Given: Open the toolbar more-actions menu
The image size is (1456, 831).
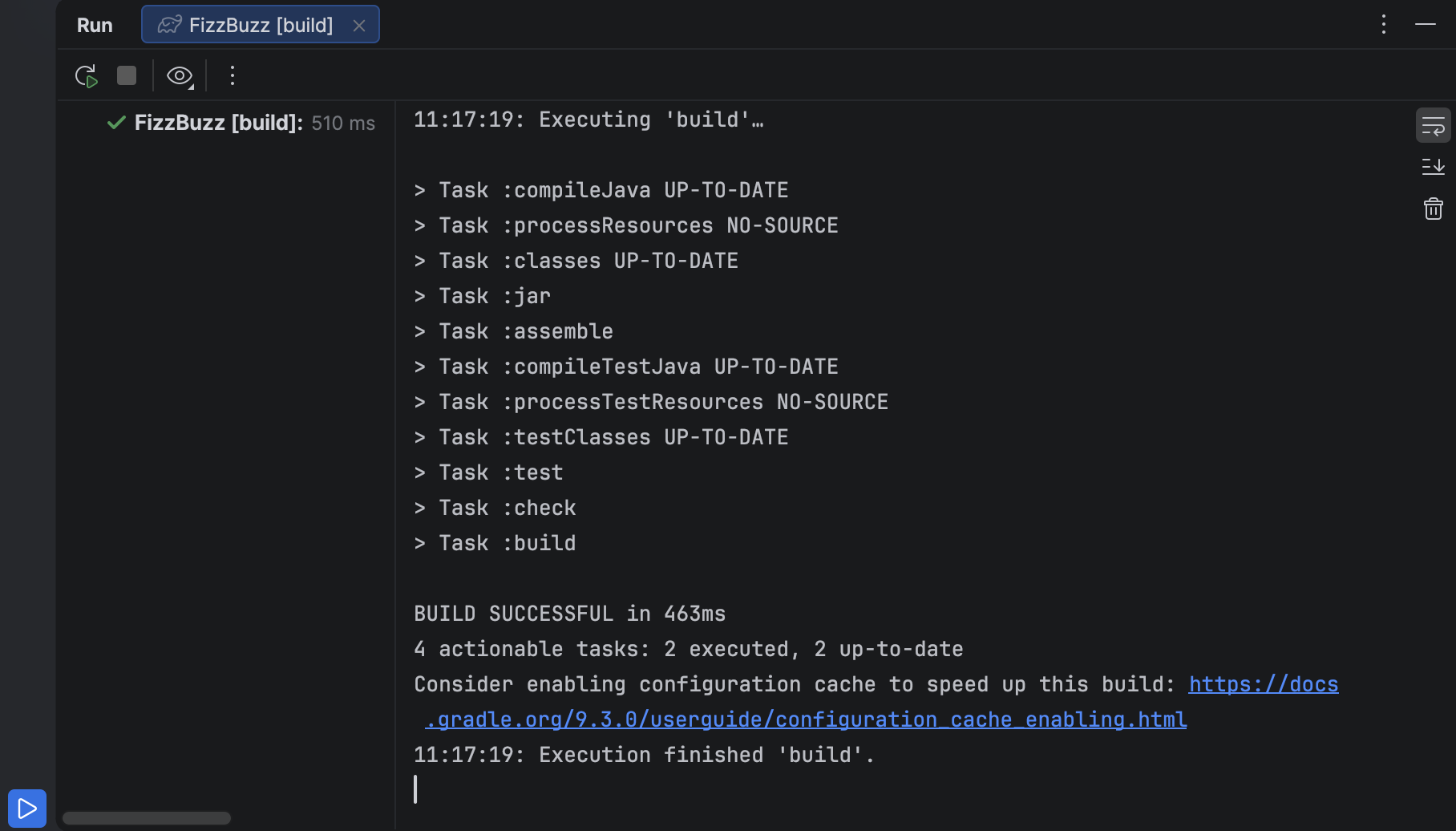Looking at the screenshot, I should [233, 75].
